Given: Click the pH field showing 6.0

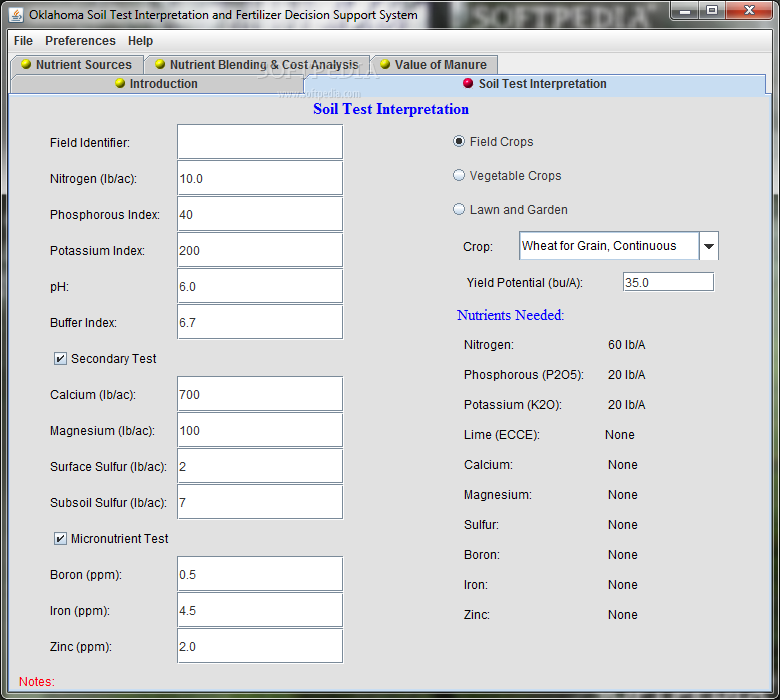Looking at the screenshot, I should [x=260, y=286].
